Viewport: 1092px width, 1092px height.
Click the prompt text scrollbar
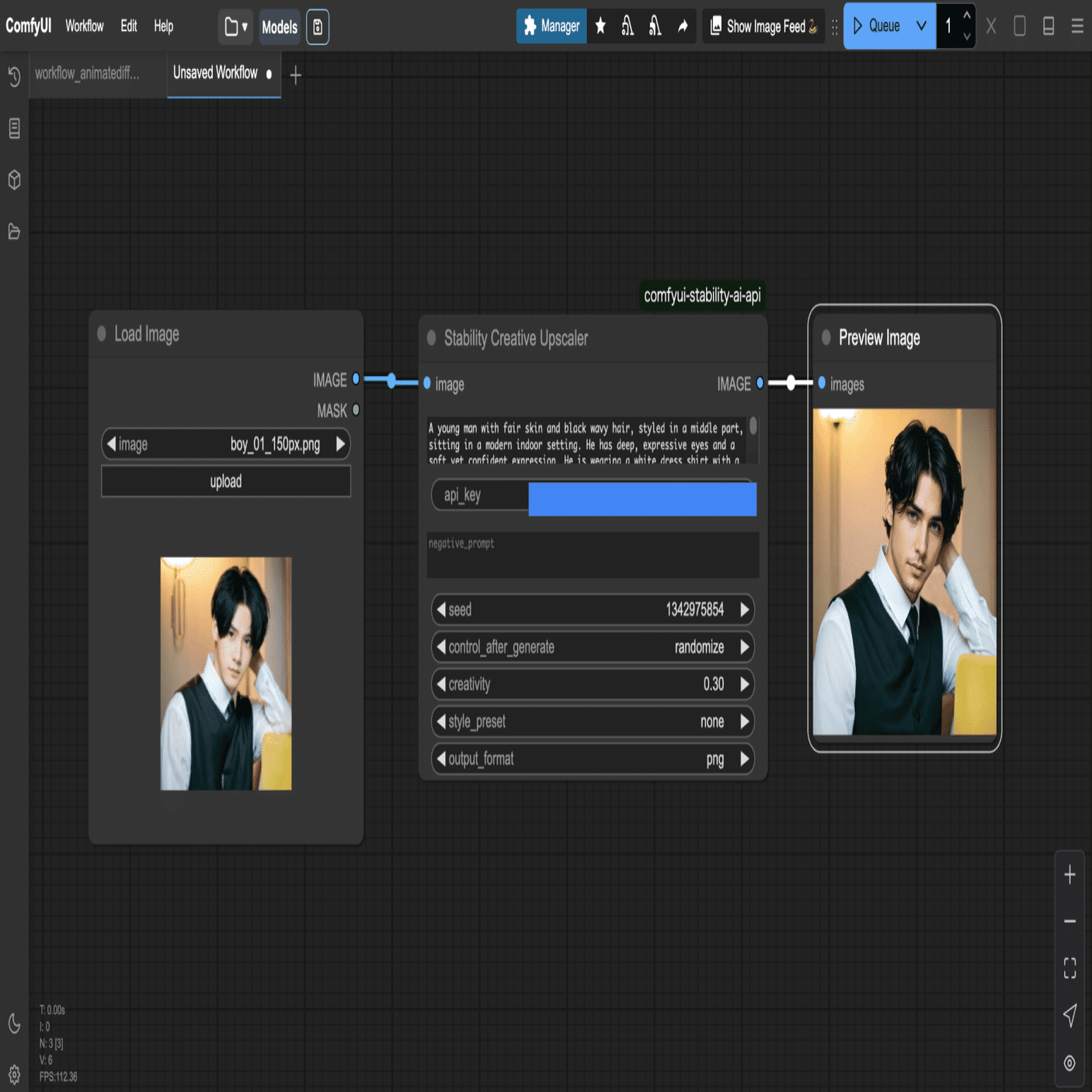click(753, 426)
